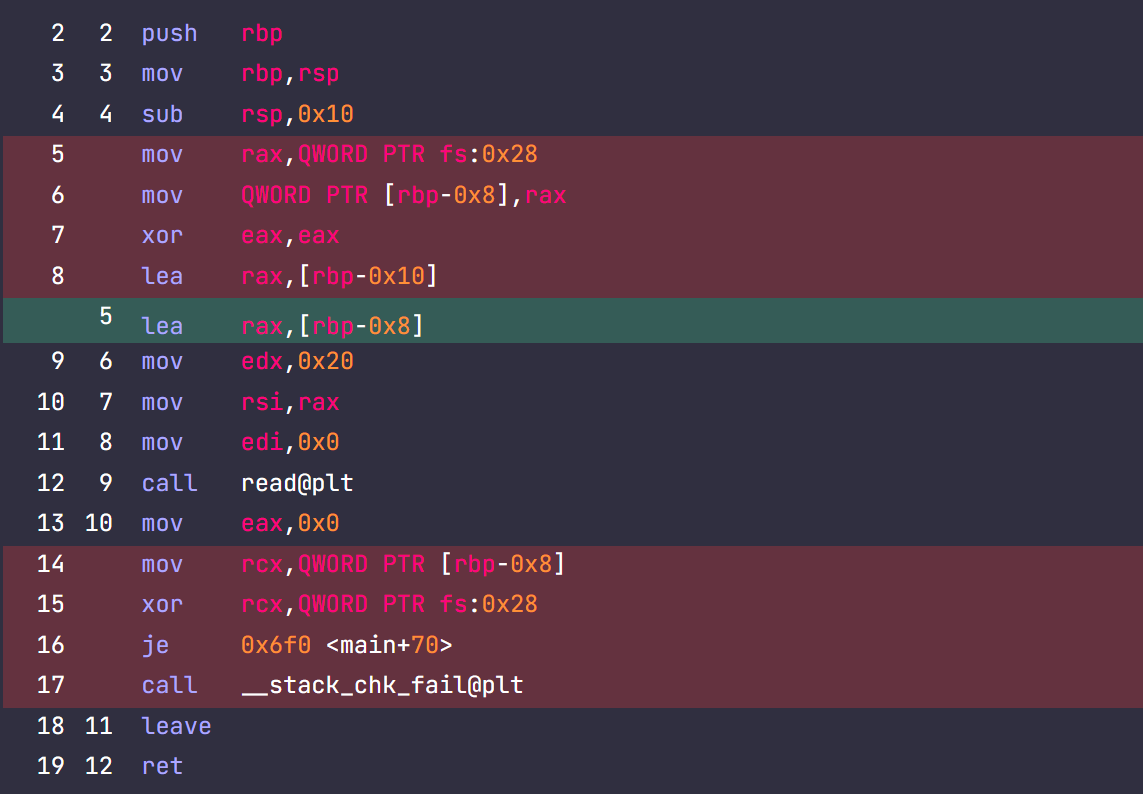Select the je instruction mnemonic
The width and height of the screenshot is (1143, 794).
[155, 645]
